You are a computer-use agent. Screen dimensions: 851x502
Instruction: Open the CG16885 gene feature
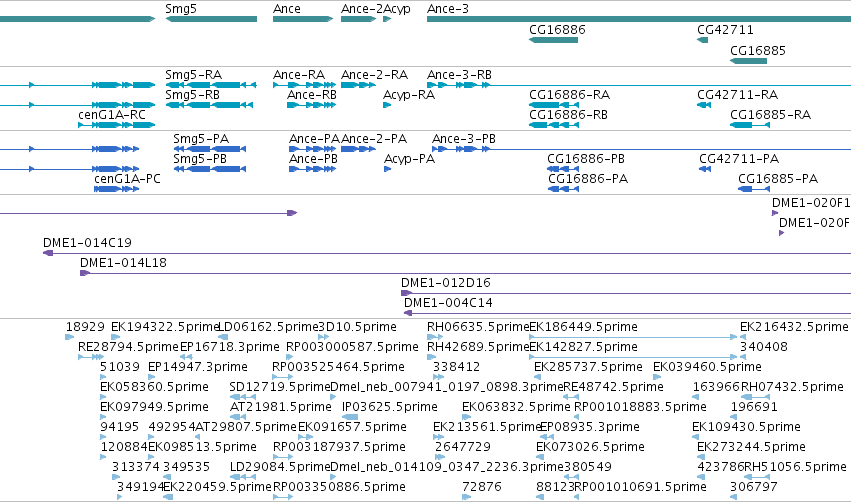[748, 61]
